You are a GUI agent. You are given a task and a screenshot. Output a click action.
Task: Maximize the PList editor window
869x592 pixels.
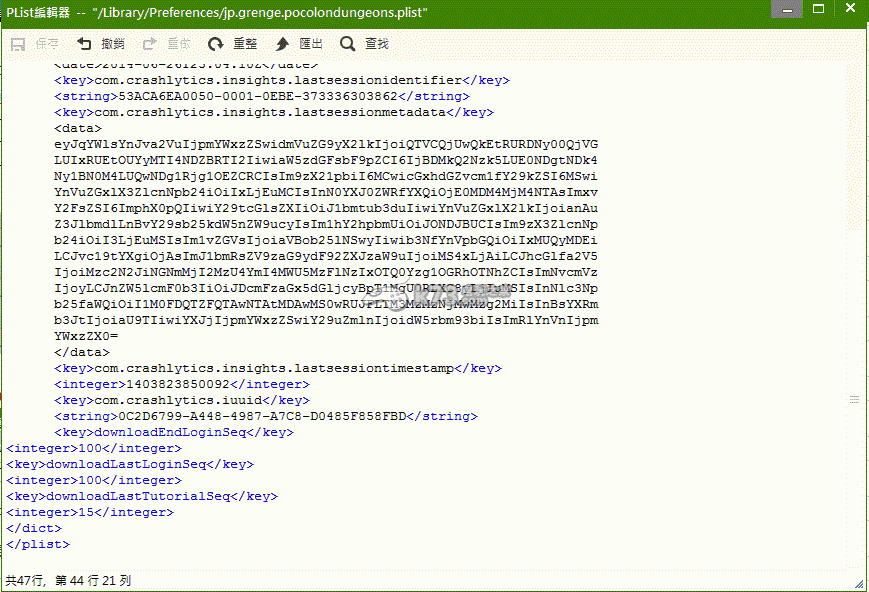coord(817,9)
